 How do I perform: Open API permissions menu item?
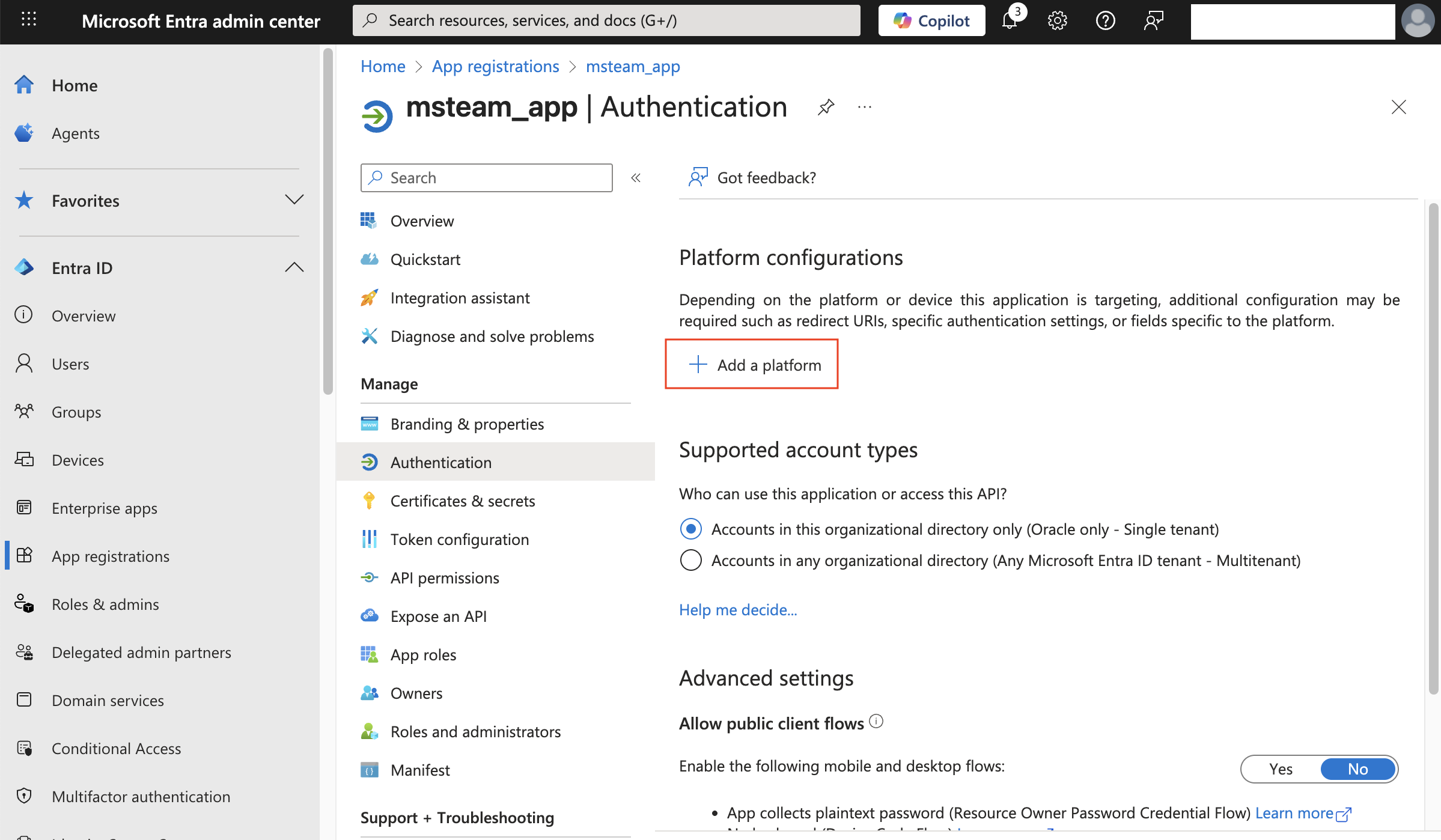[x=445, y=577]
